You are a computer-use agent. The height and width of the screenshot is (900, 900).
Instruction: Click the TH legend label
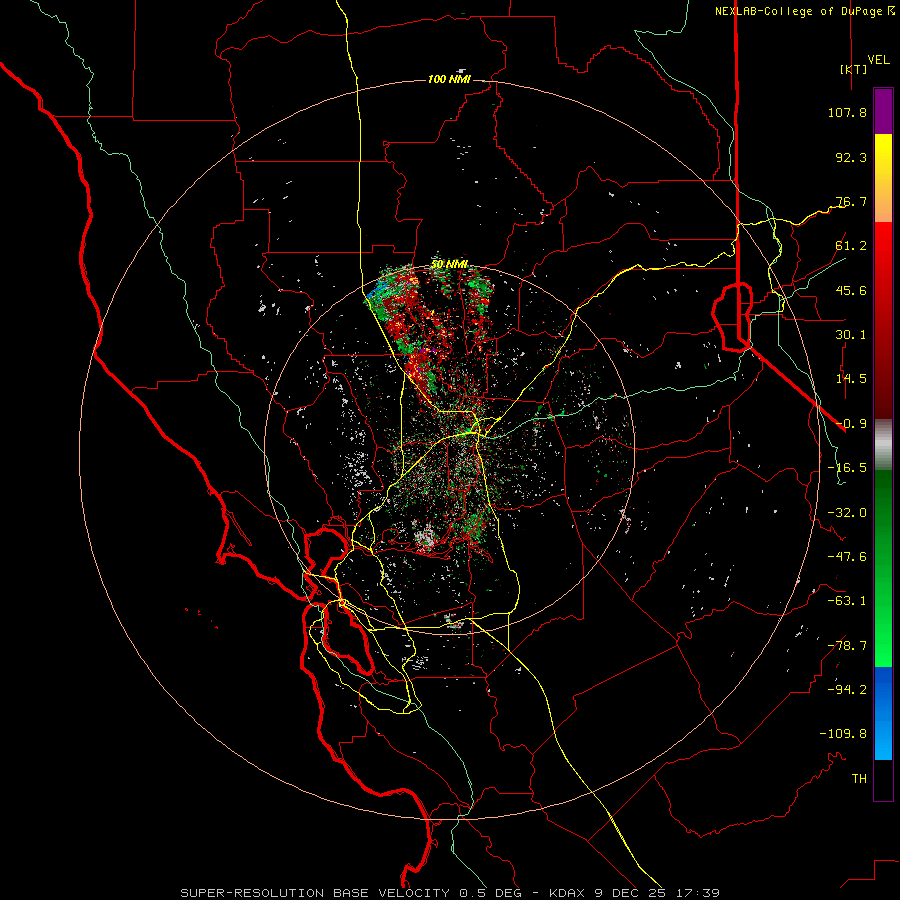click(x=859, y=779)
